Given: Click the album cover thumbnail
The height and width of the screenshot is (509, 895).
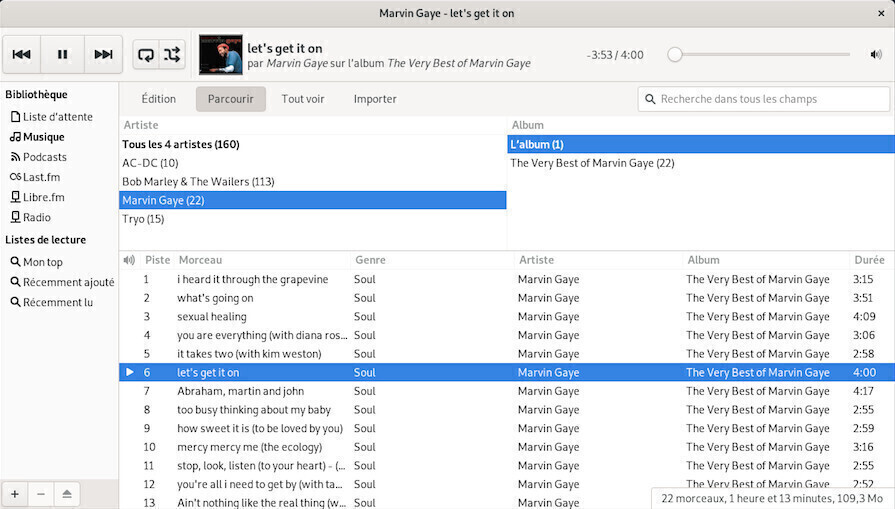Looking at the screenshot, I should (221, 55).
